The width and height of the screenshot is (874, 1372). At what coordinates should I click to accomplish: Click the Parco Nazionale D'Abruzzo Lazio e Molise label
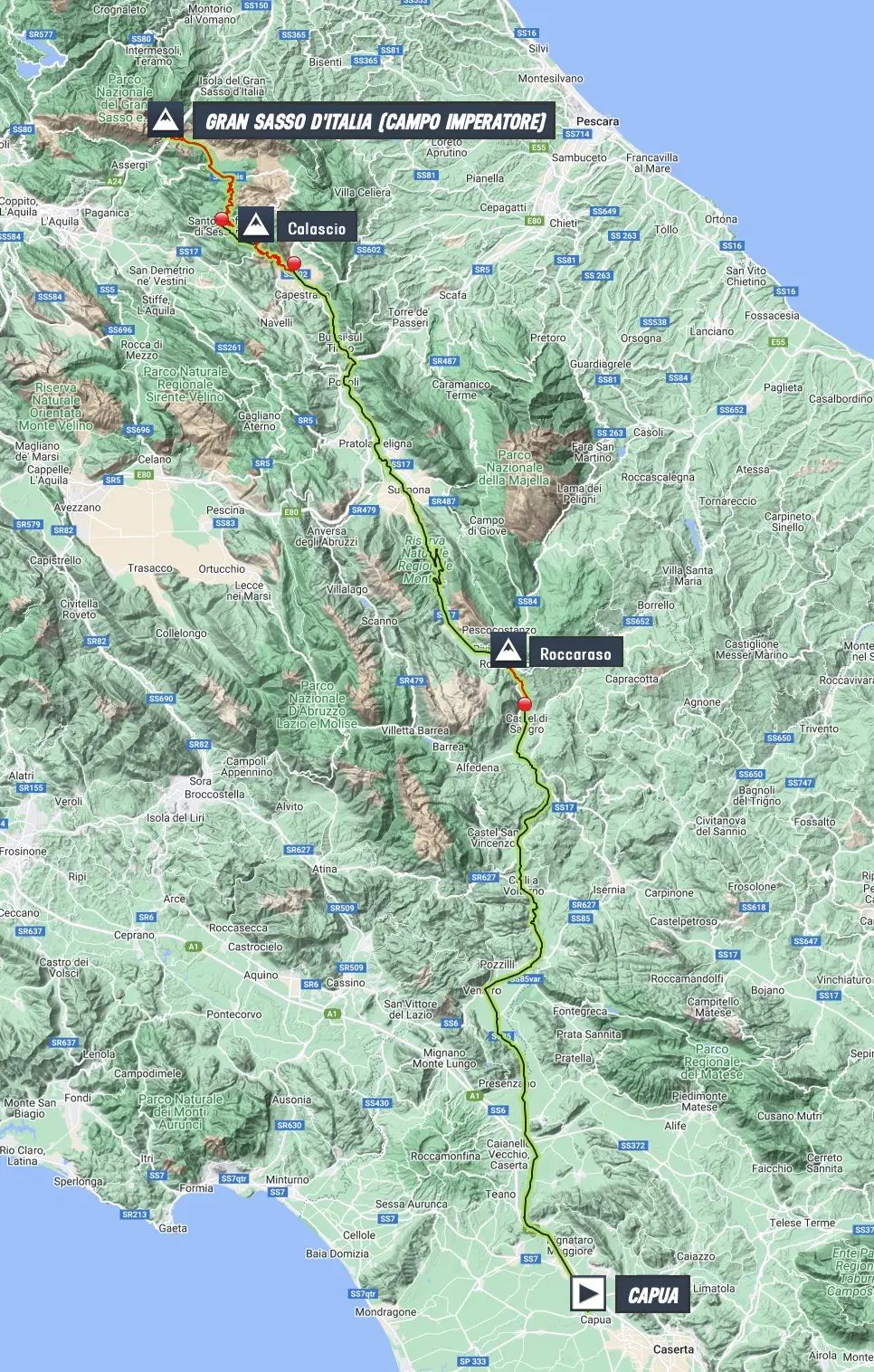(317, 705)
